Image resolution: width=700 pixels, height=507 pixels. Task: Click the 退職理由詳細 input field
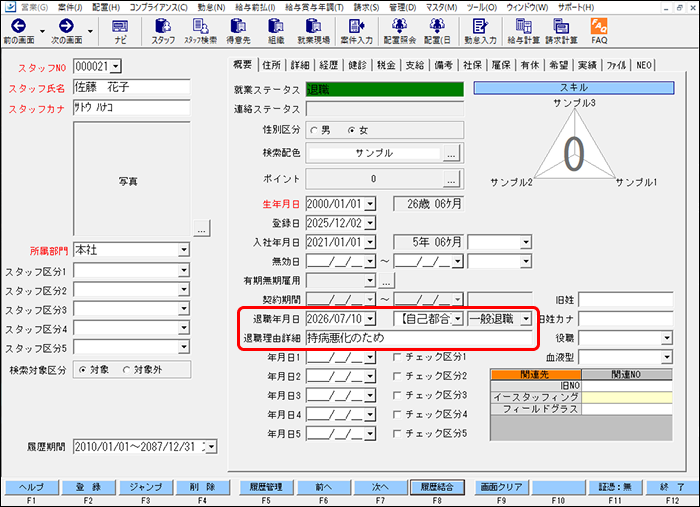(x=419, y=338)
